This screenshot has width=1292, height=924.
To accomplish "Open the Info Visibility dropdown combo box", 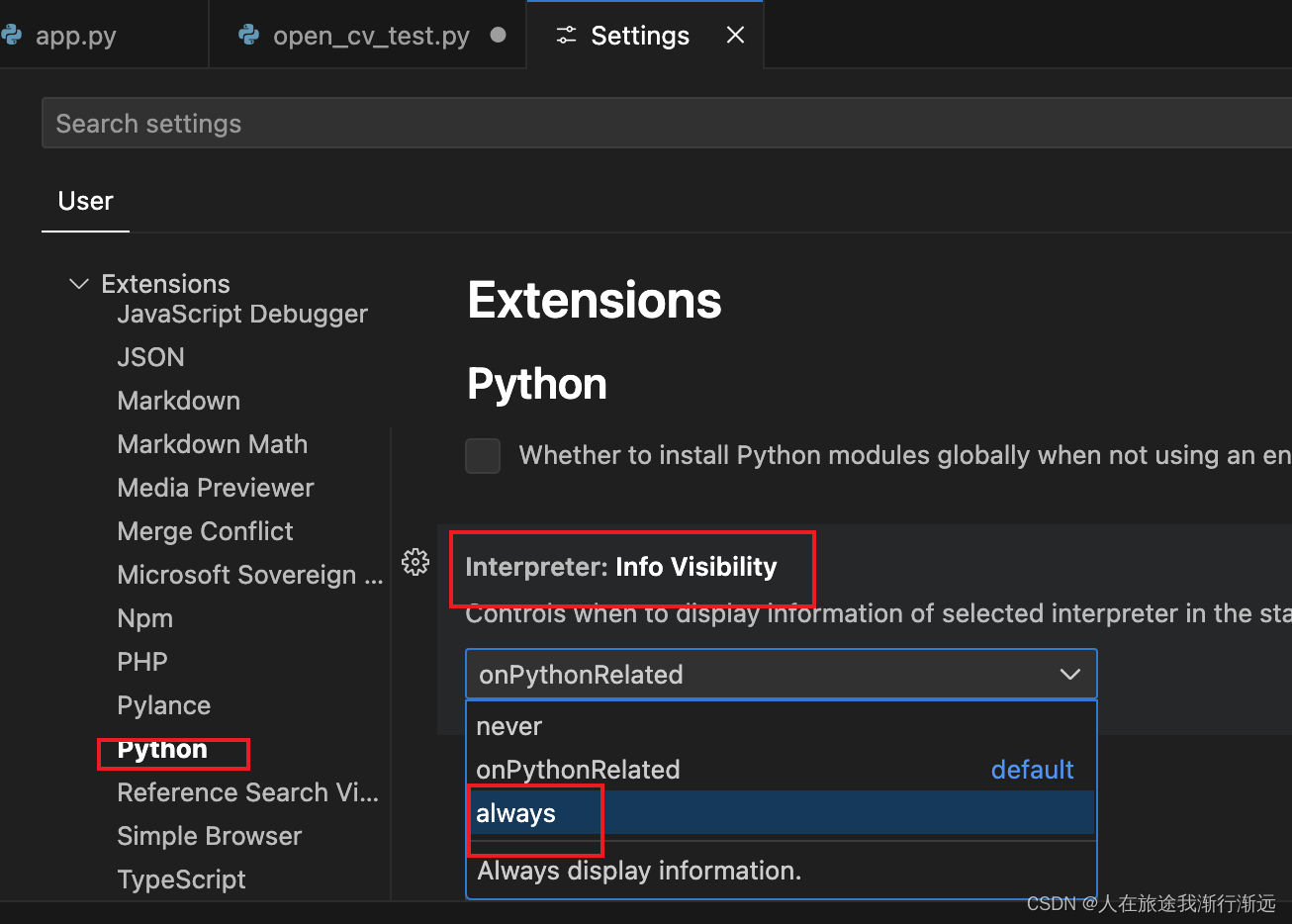I will click(781, 675).
